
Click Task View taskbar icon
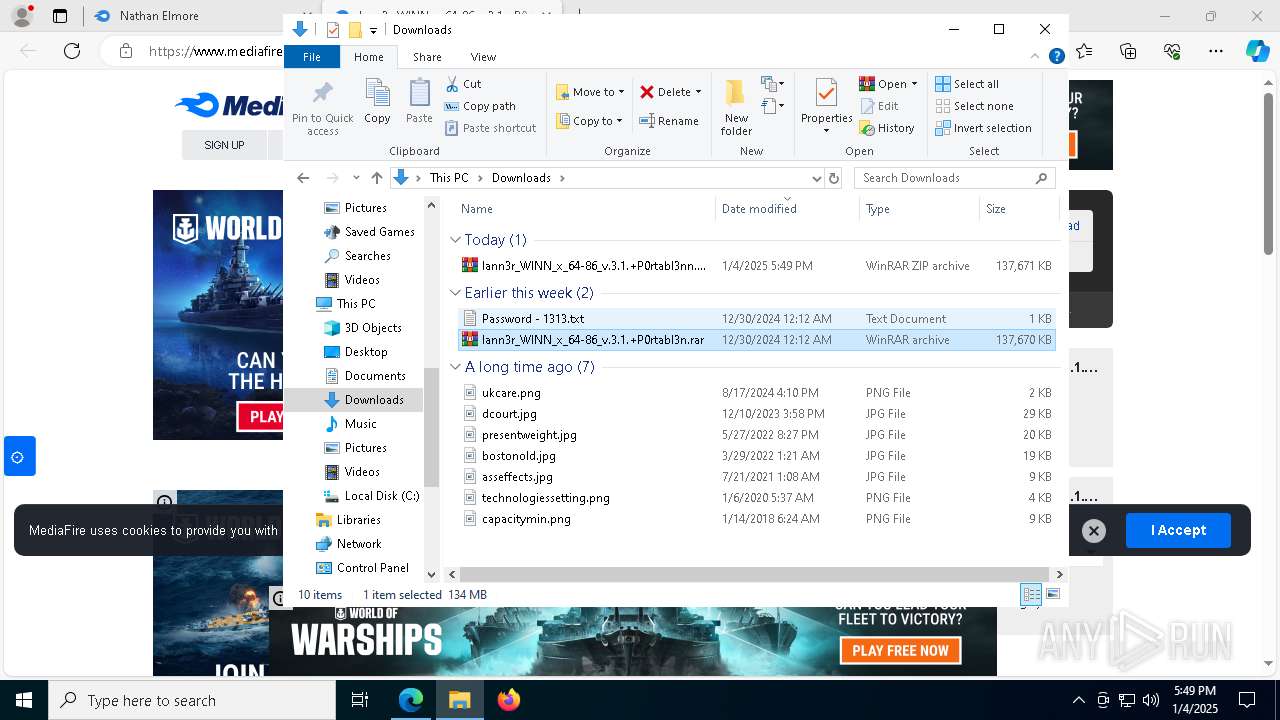click(360, 700)
